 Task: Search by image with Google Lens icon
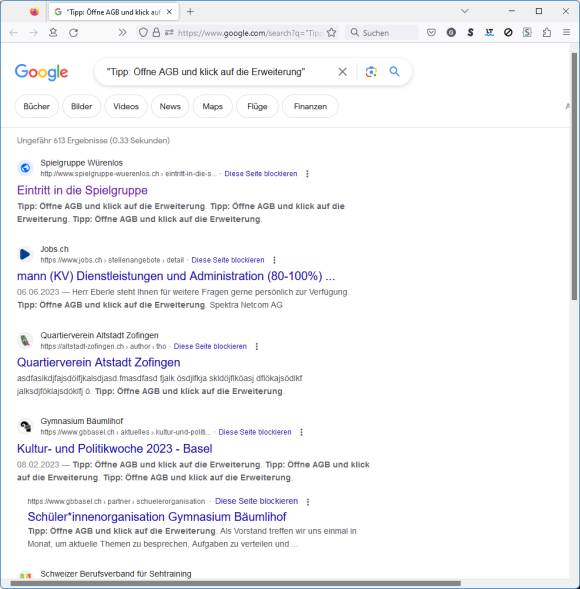click(x=371, y=71)
